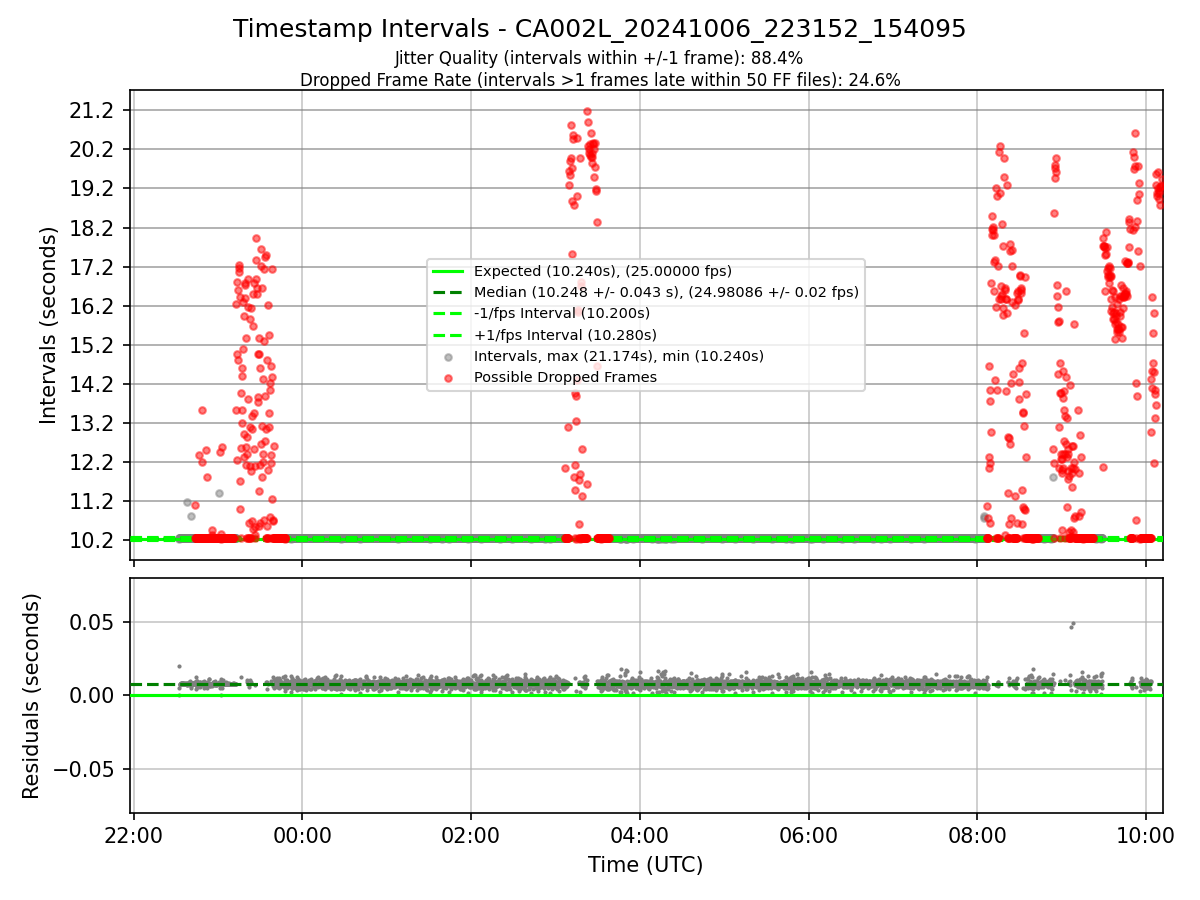Click the 14.2 y-axis tick label

(x=93, y=384)
